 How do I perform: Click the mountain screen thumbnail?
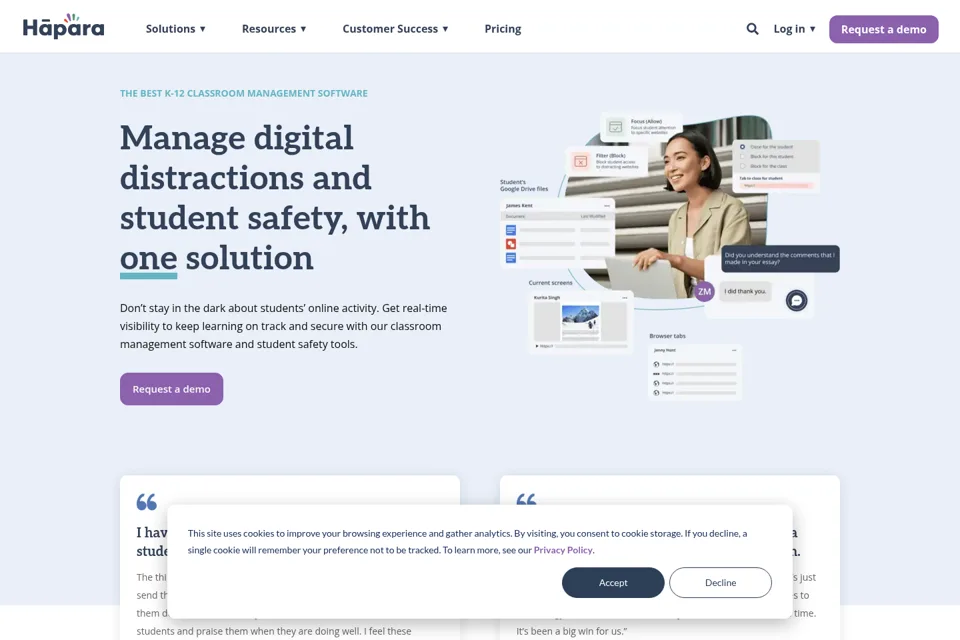coord(580,321)
